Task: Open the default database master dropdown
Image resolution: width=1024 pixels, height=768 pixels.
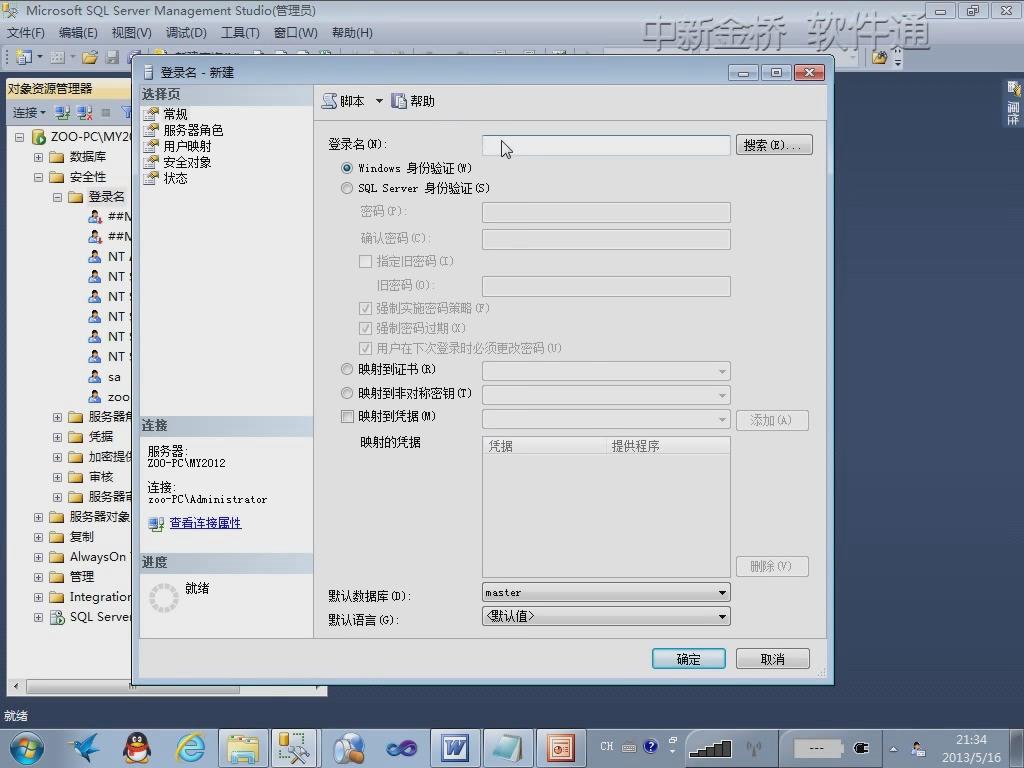Action: tap(606, 592)
